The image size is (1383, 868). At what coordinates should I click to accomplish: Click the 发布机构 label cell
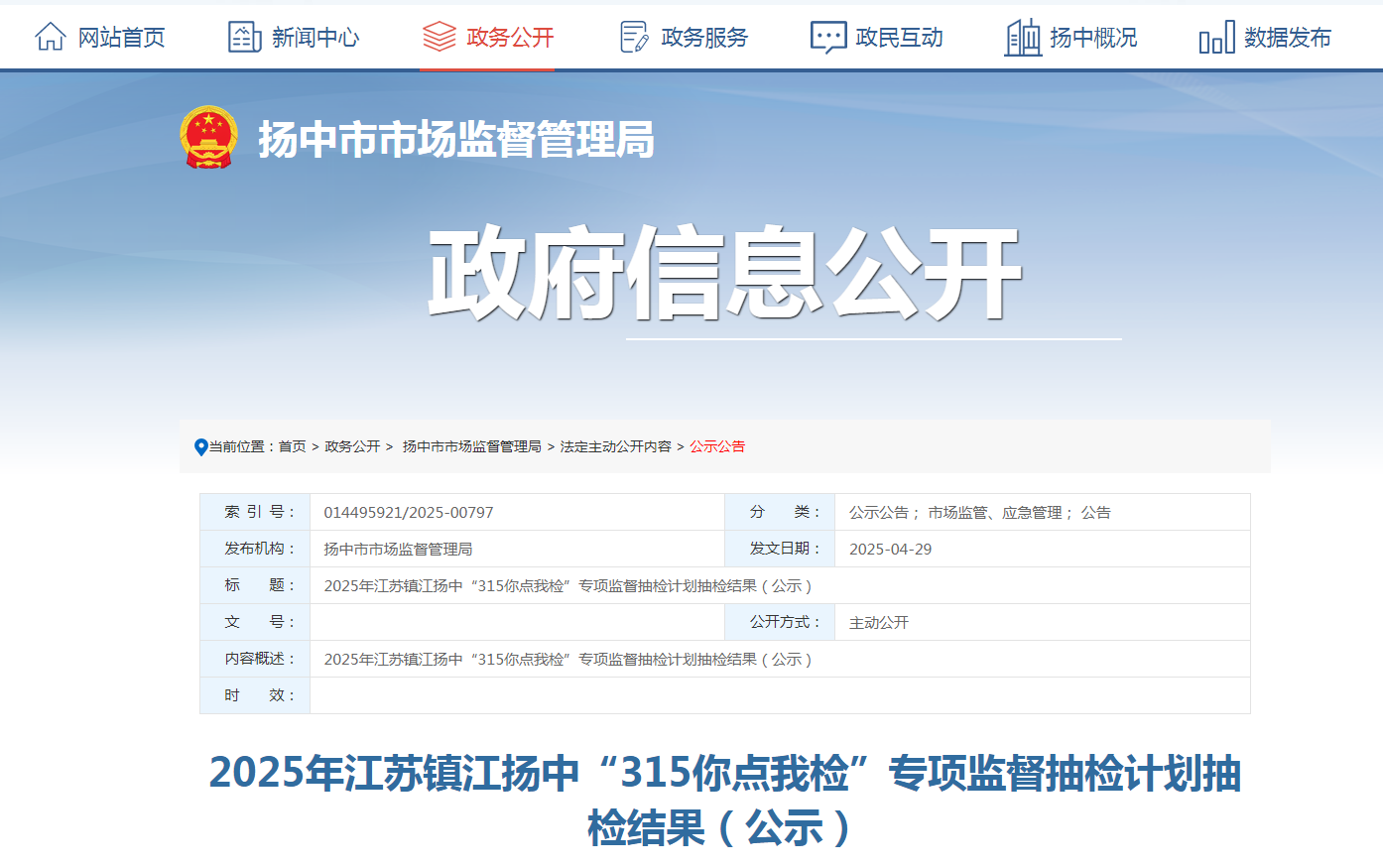coord(255,549)
